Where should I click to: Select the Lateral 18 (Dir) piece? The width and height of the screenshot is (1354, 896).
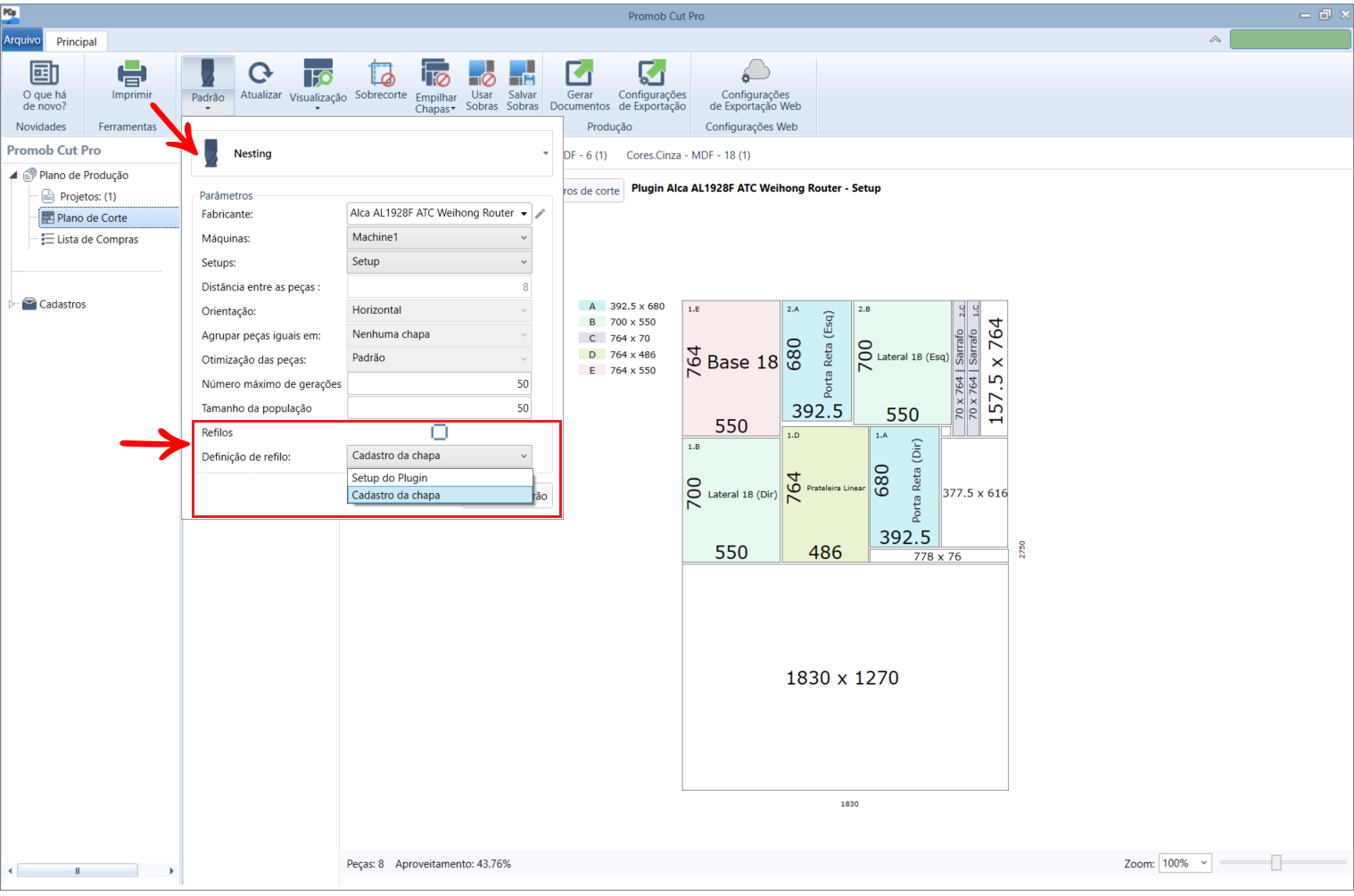coord(731,500)
